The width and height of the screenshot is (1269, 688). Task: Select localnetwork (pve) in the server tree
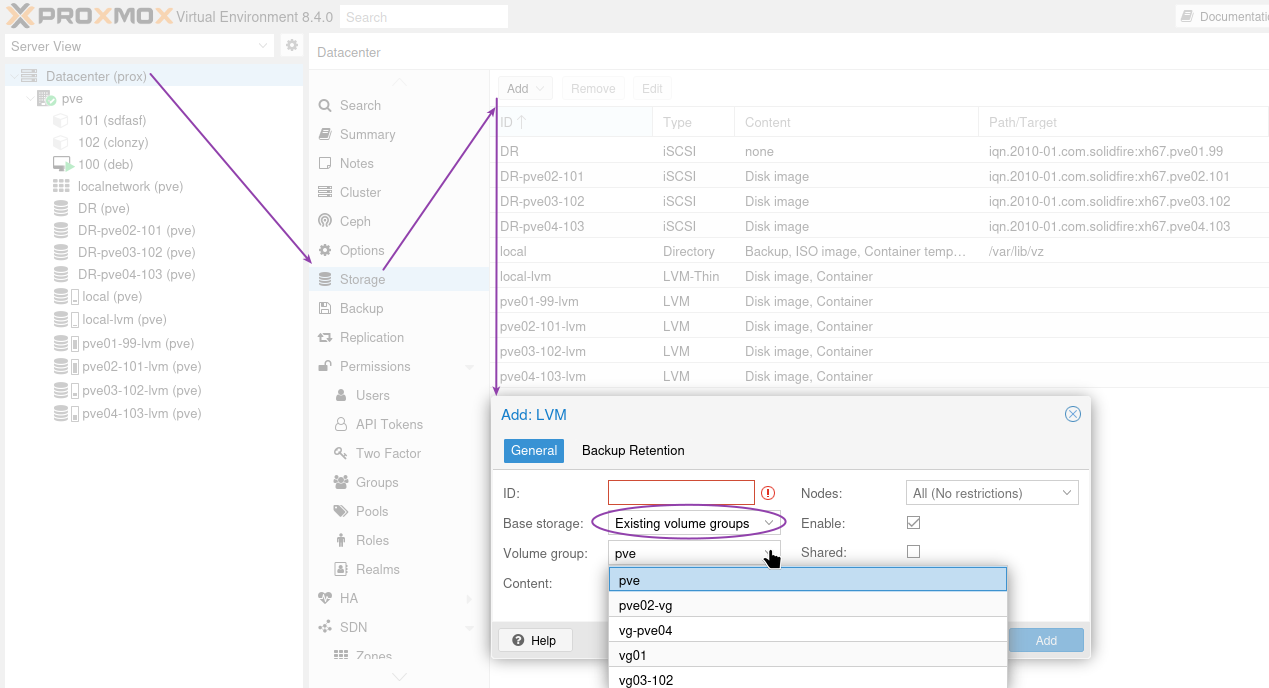click(x=130, y=186)
